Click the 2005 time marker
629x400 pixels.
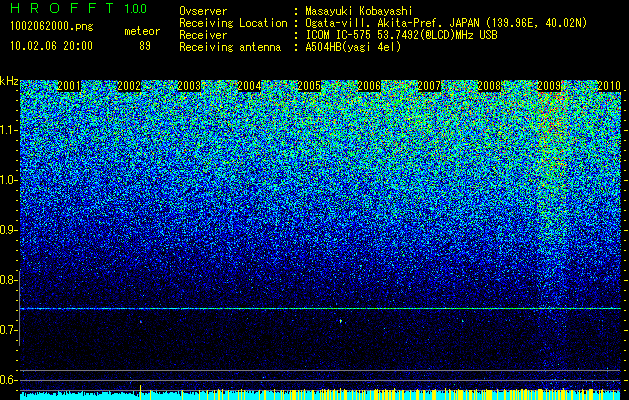pos(309,86)
